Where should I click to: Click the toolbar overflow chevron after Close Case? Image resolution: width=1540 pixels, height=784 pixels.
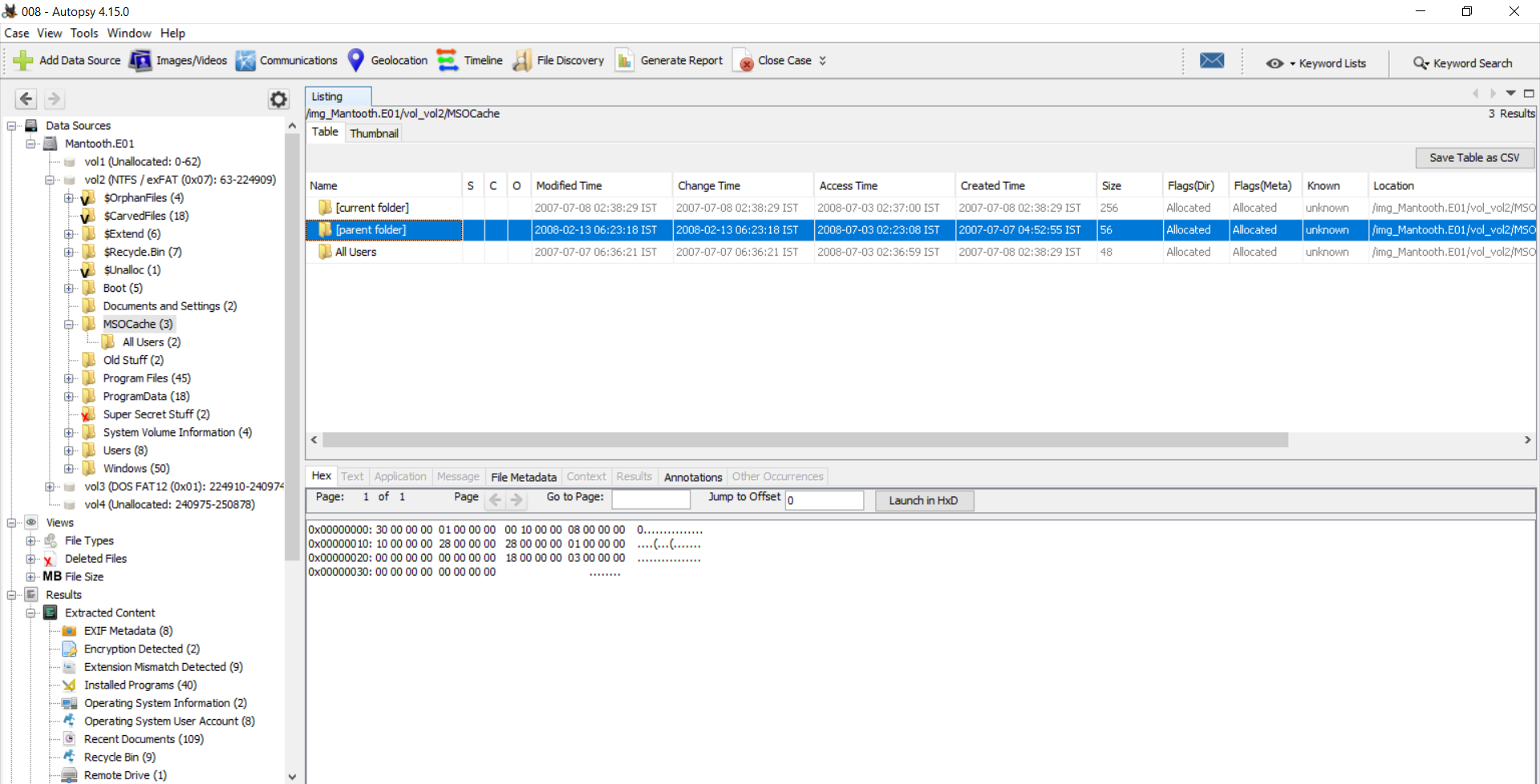[x=822, y=61]
